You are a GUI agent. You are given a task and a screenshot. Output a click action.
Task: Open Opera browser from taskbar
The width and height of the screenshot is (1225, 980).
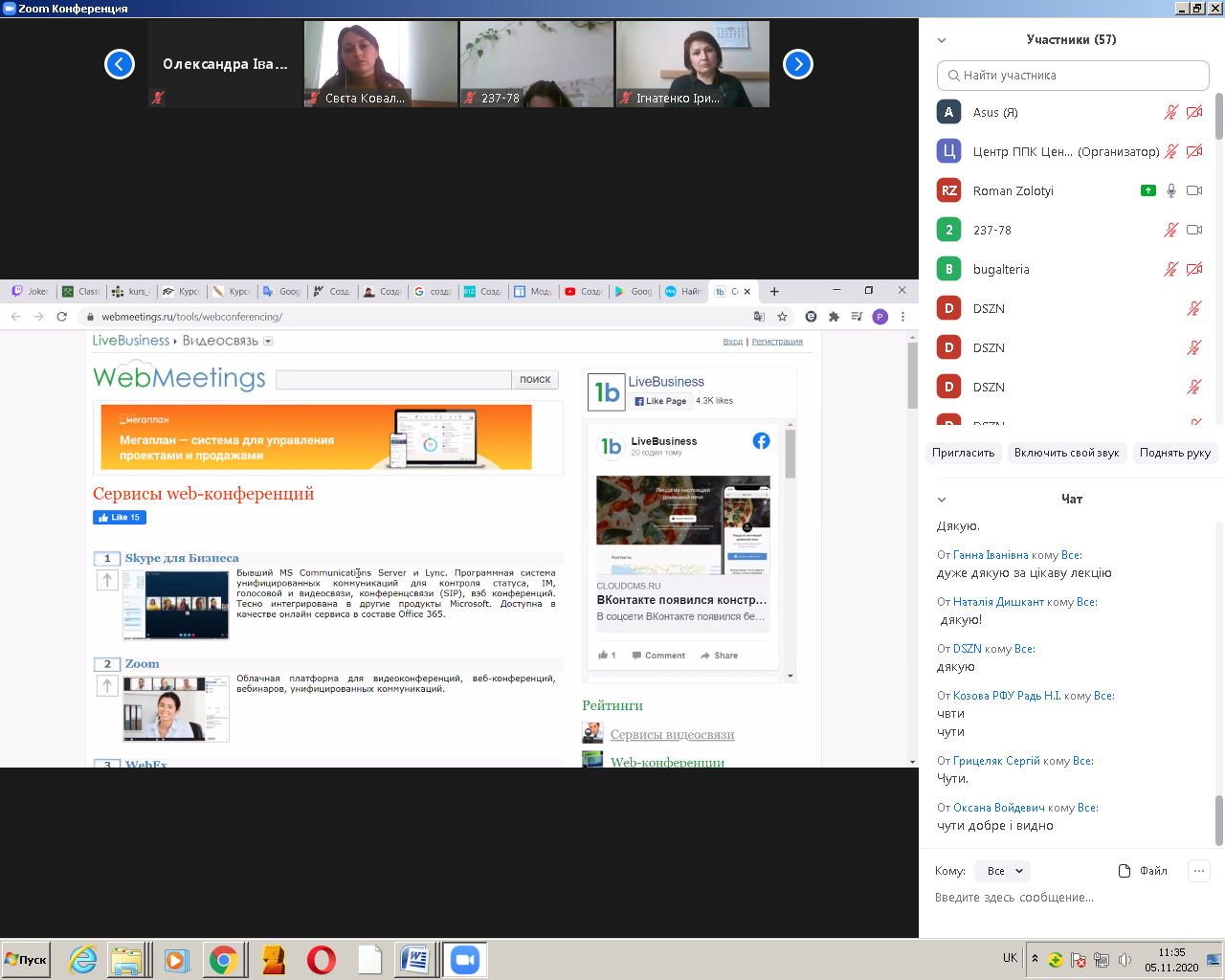[x=322, y=959]
